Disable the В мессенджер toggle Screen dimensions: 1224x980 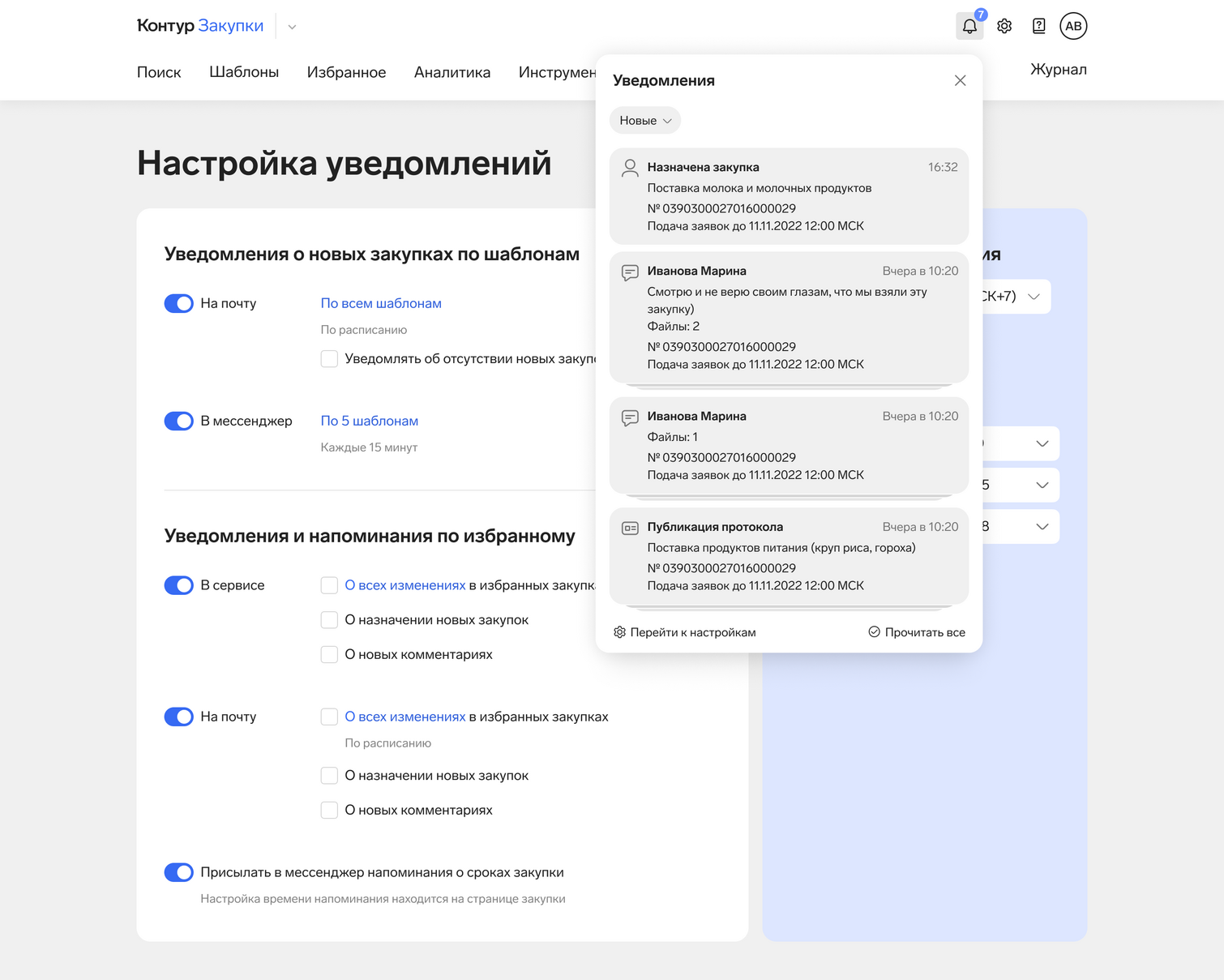pyautogui.click(x=178, y=421)
